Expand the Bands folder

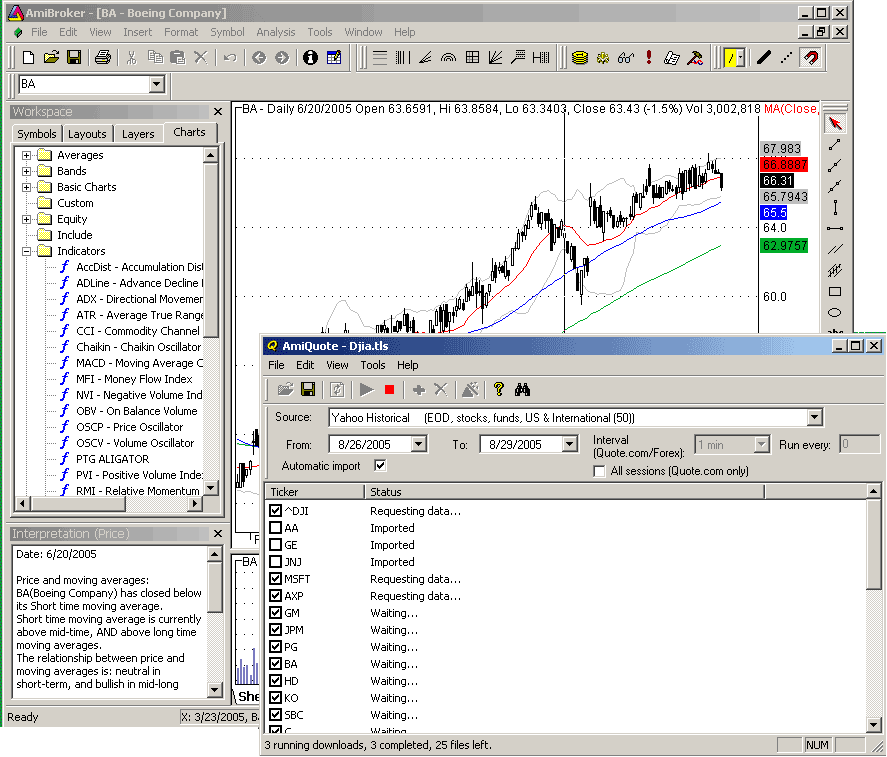(26, 171)
